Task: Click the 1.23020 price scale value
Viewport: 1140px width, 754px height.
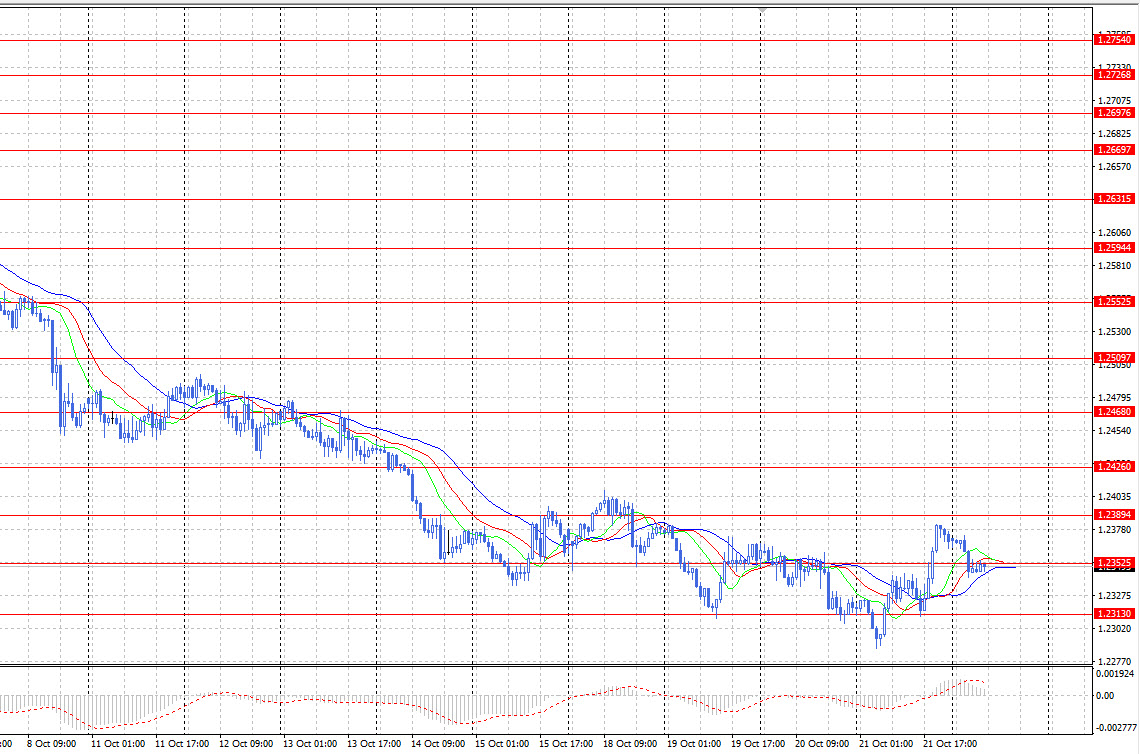Action: [1115, 628]
